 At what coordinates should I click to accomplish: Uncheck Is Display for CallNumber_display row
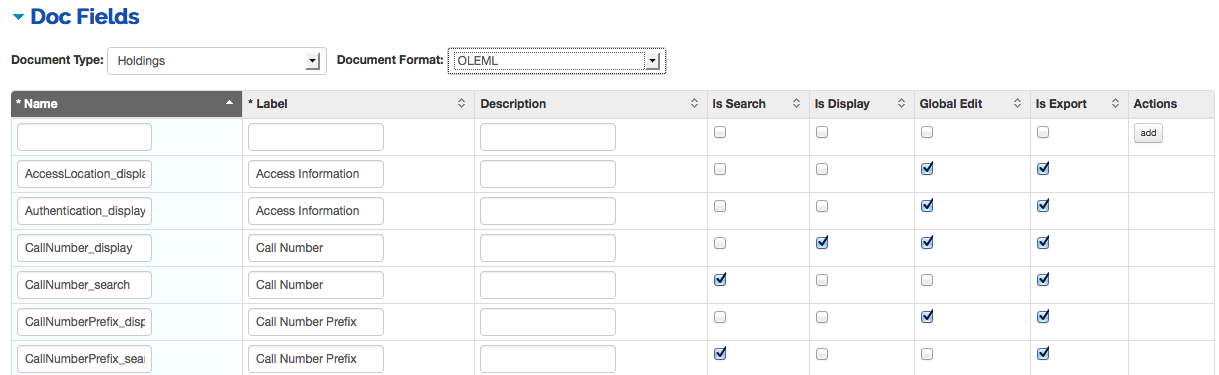822,243
